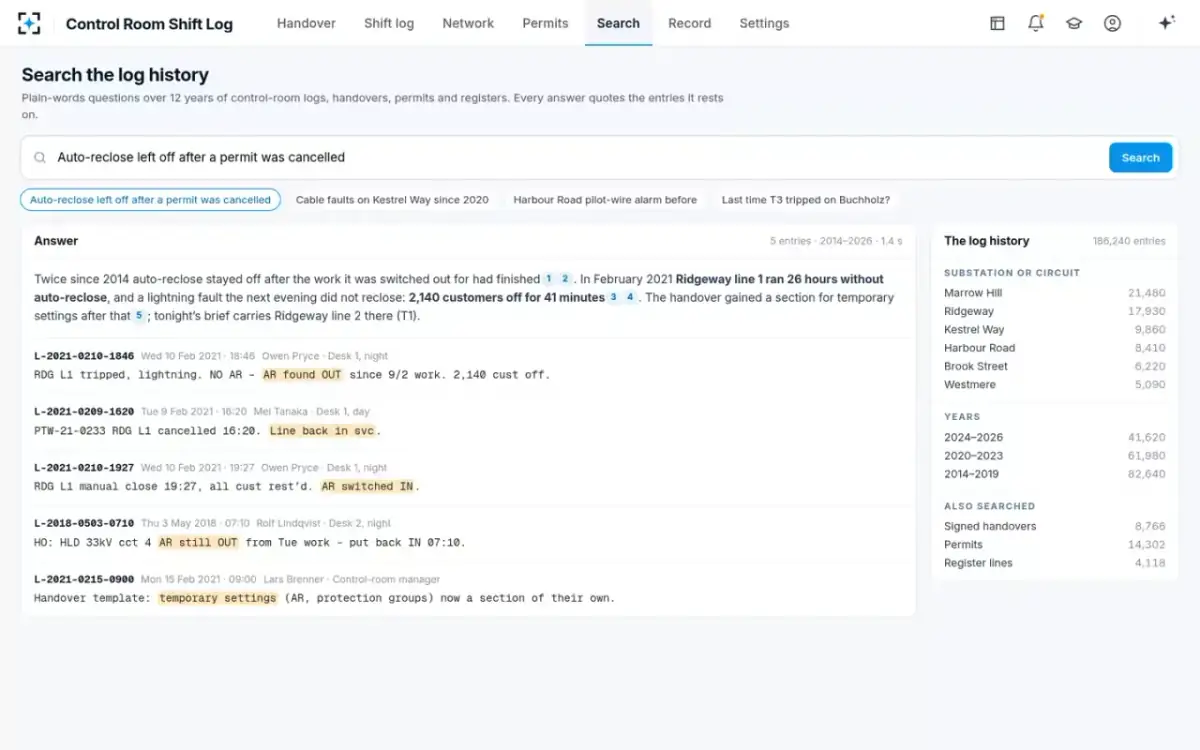This screenshot has height=750, width=1200.
Task: Open the notifications bell
Action: point(1036,23)
